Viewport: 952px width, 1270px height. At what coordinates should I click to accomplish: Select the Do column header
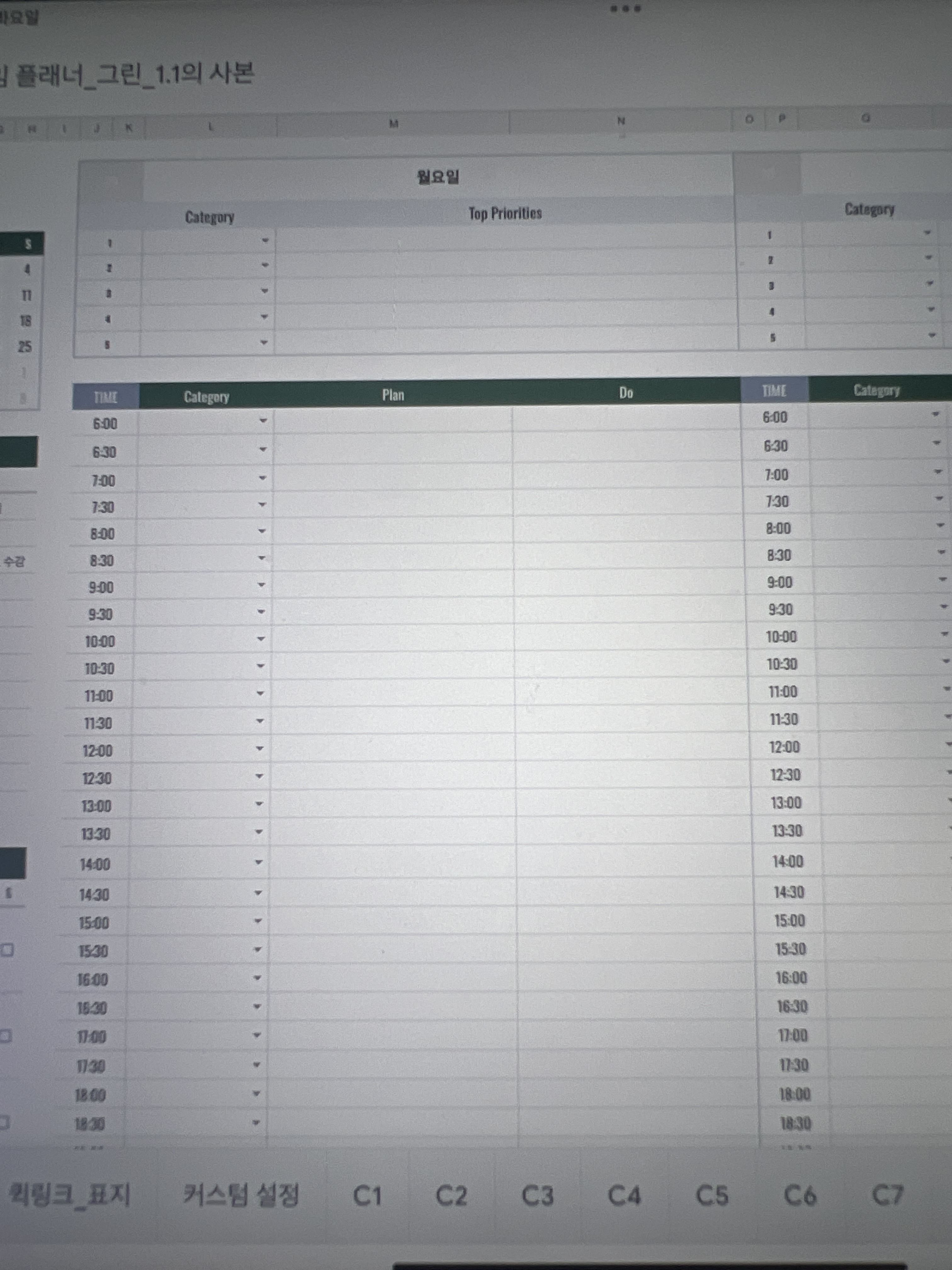(x=626, y=393)
